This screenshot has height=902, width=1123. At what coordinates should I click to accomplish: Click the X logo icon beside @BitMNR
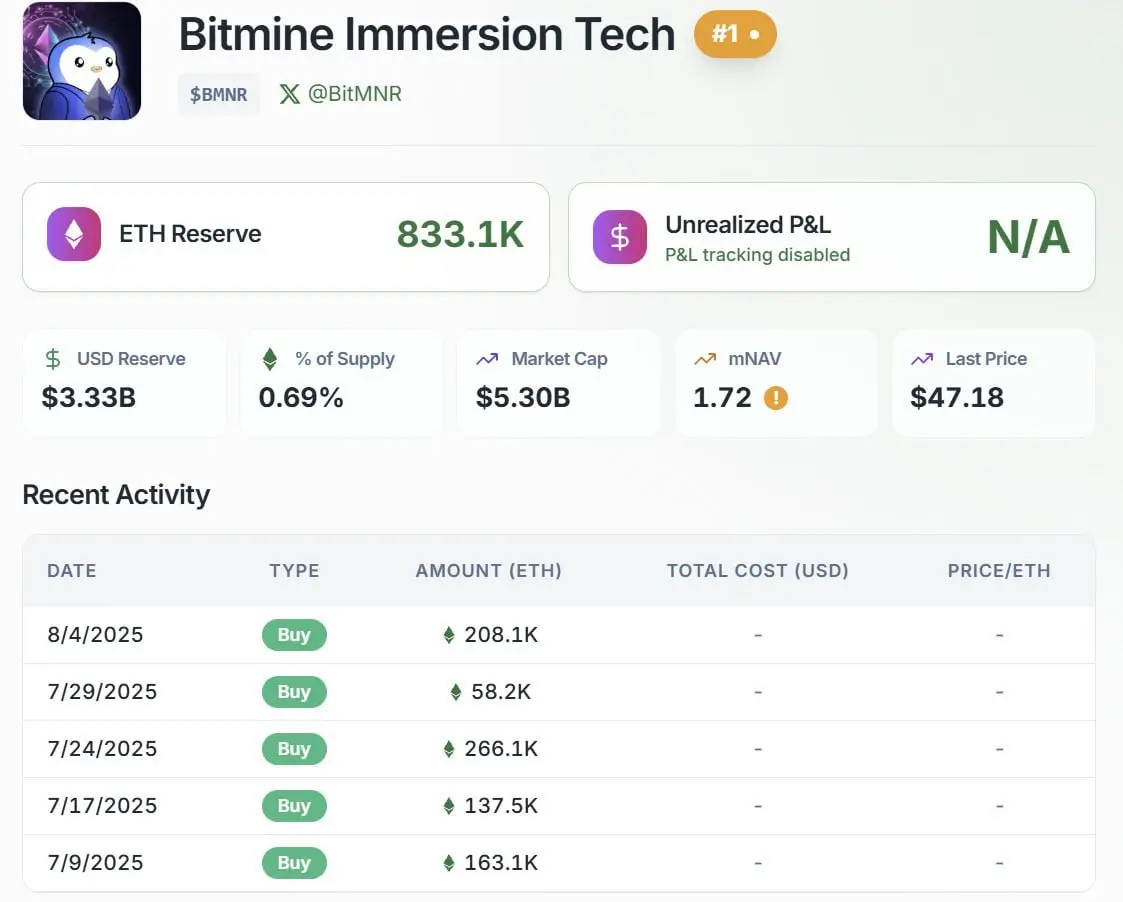pos(289,94)
